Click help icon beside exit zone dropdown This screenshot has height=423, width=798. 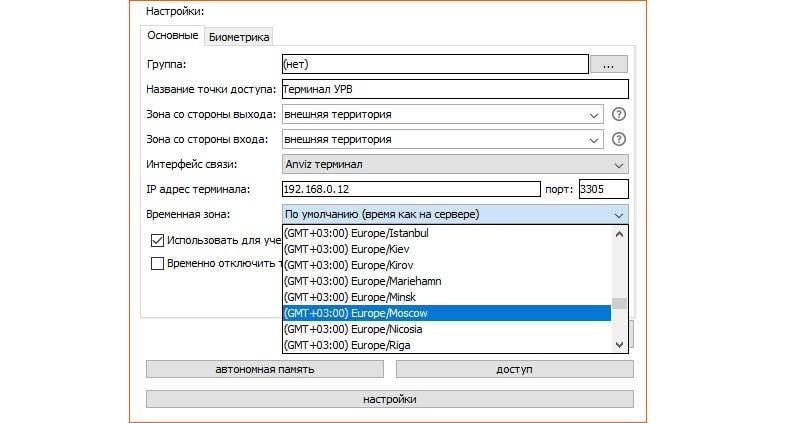pyautogui.click(x=619, y=114)
